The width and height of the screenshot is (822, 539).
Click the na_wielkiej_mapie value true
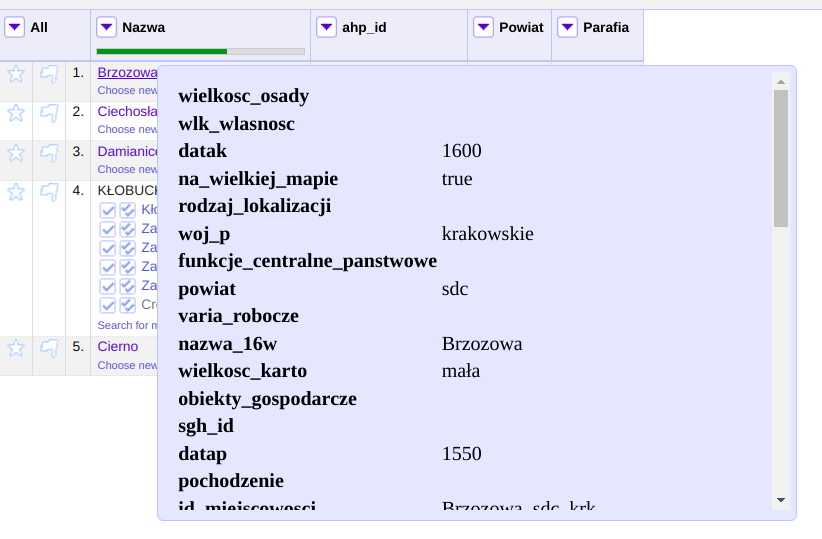(x=457, y=179)
